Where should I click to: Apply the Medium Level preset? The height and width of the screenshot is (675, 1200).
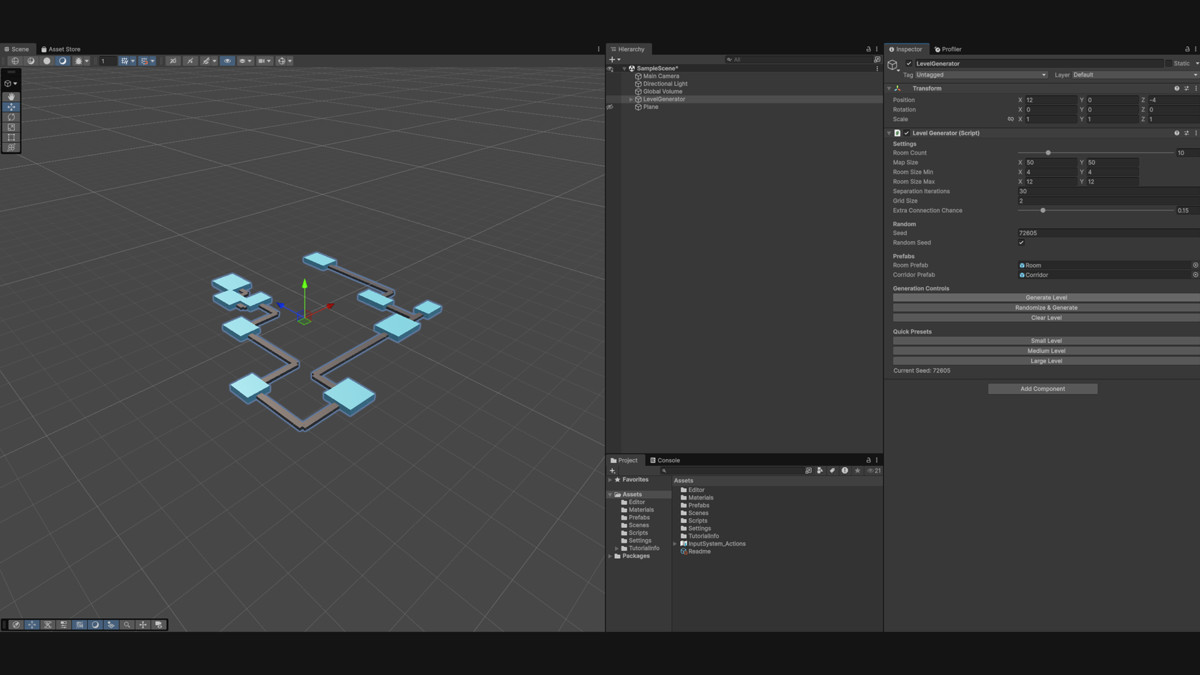coord(1046,351)
